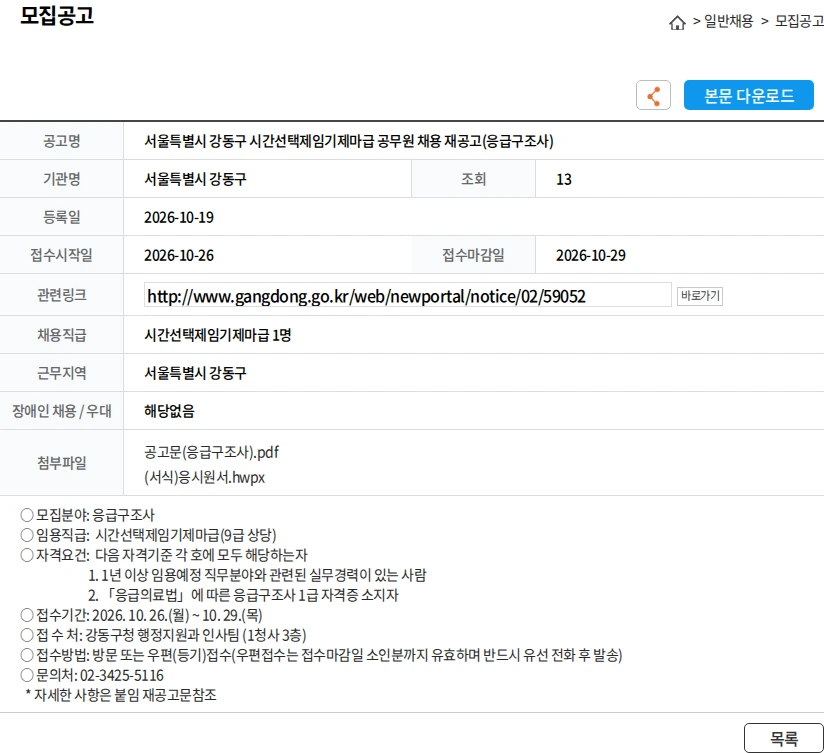Select the 접 수 처 line
The width and height of the screenshot is (824, 753).
(x=163, y=635)
